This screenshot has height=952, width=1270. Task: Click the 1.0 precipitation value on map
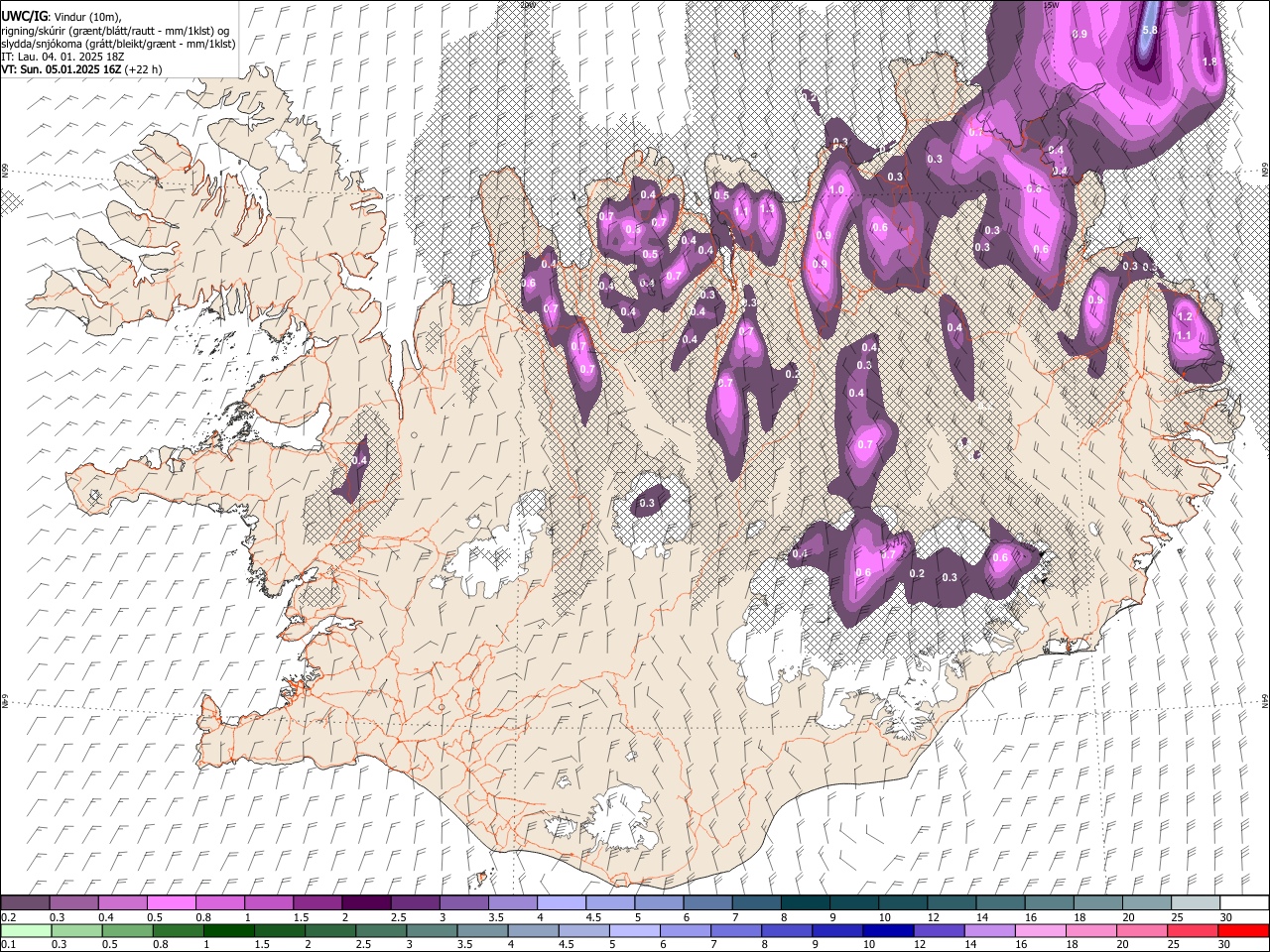click(x=836, y=190)
